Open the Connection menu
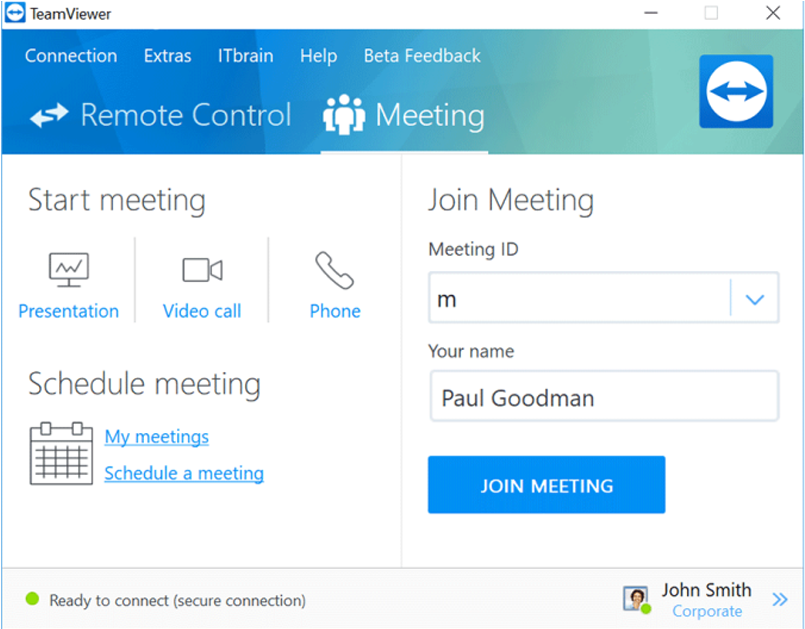 tap(71, 56)
